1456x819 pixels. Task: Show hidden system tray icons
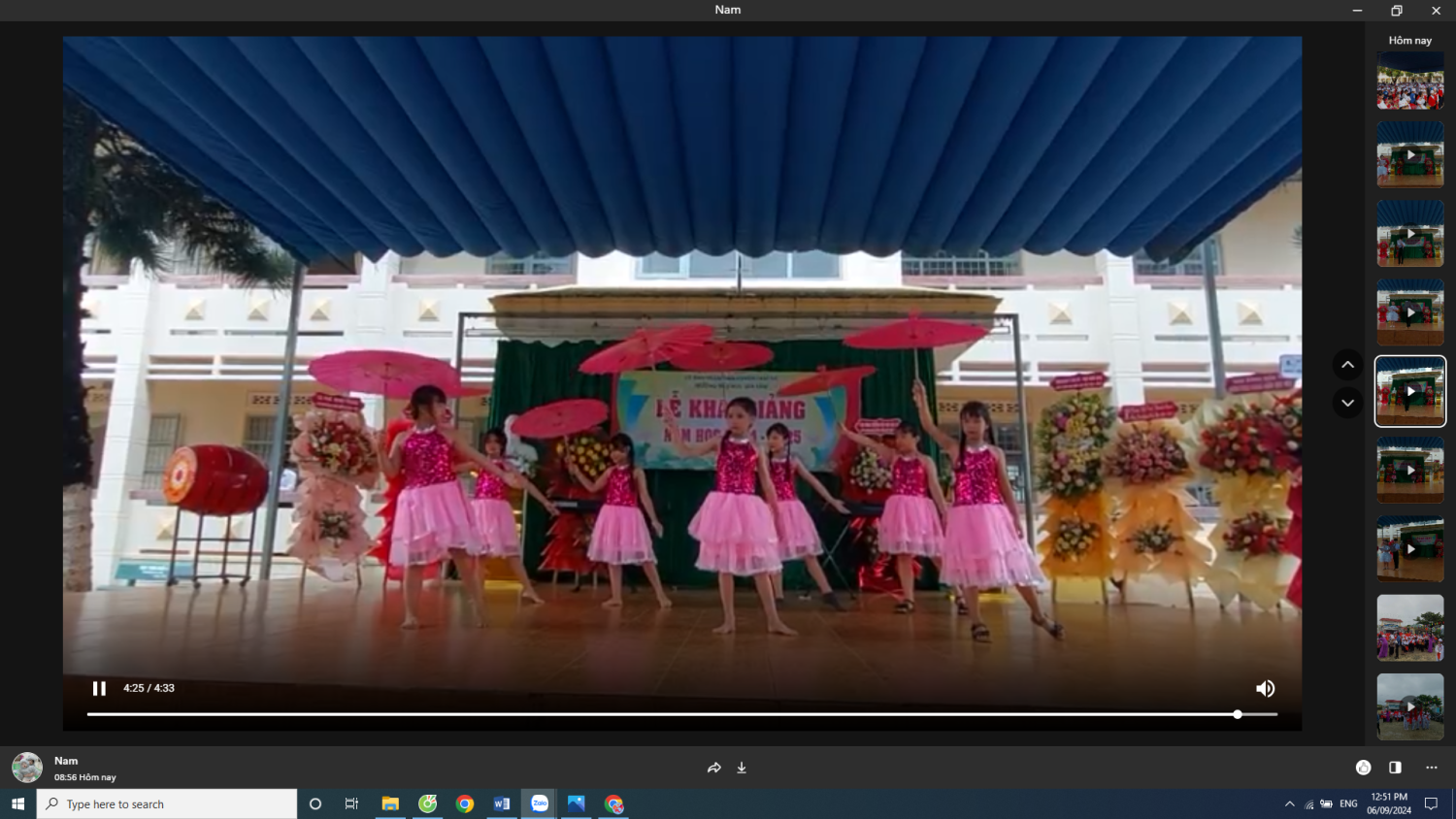tap(1289, 803)
